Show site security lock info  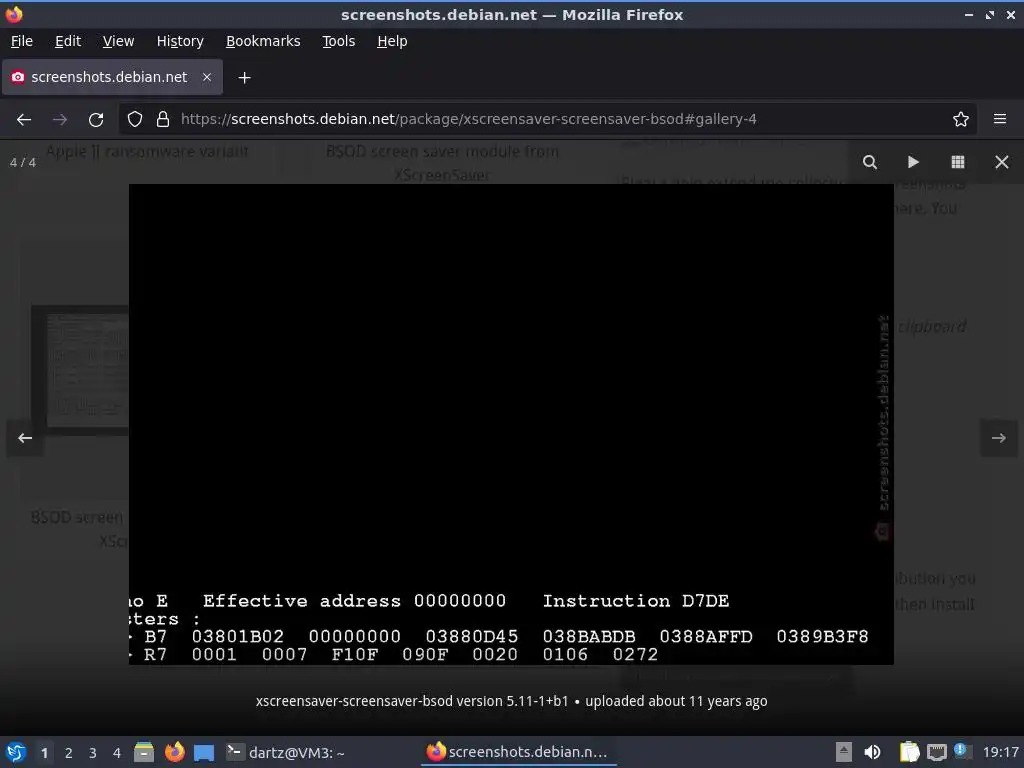163,120
